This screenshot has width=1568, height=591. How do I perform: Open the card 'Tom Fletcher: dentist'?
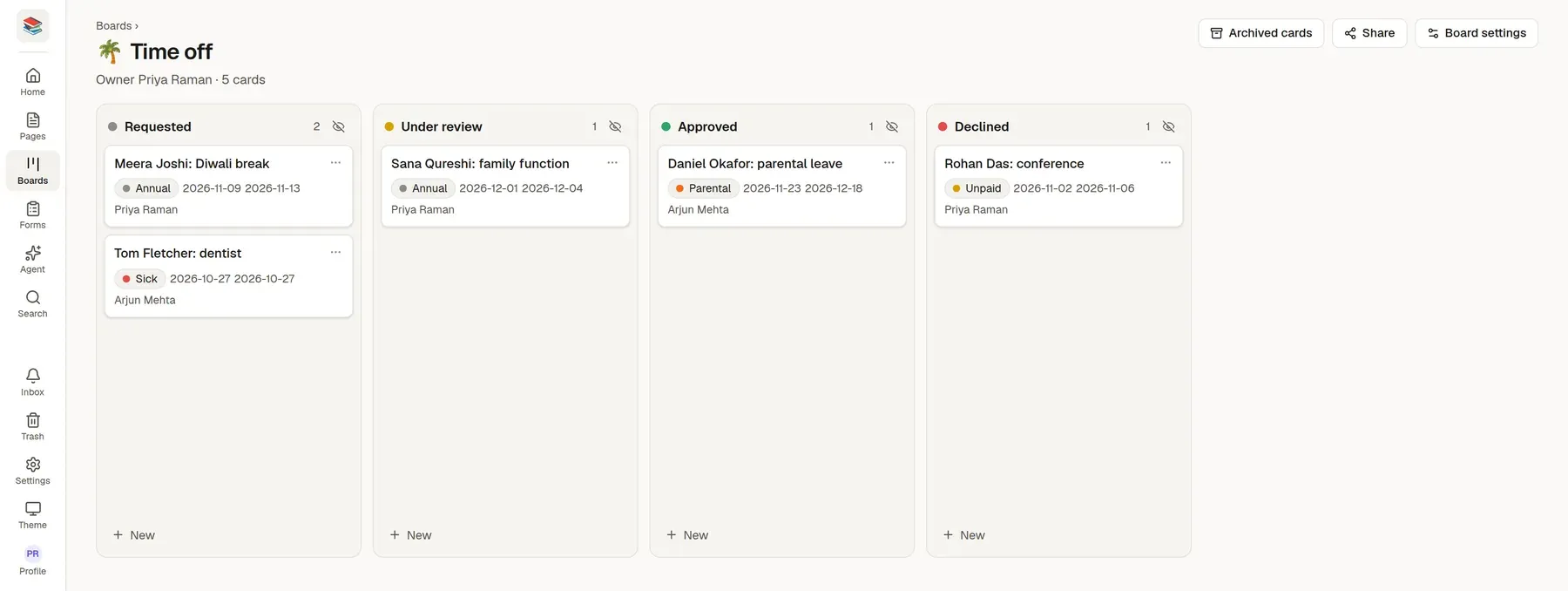(228, 276)
